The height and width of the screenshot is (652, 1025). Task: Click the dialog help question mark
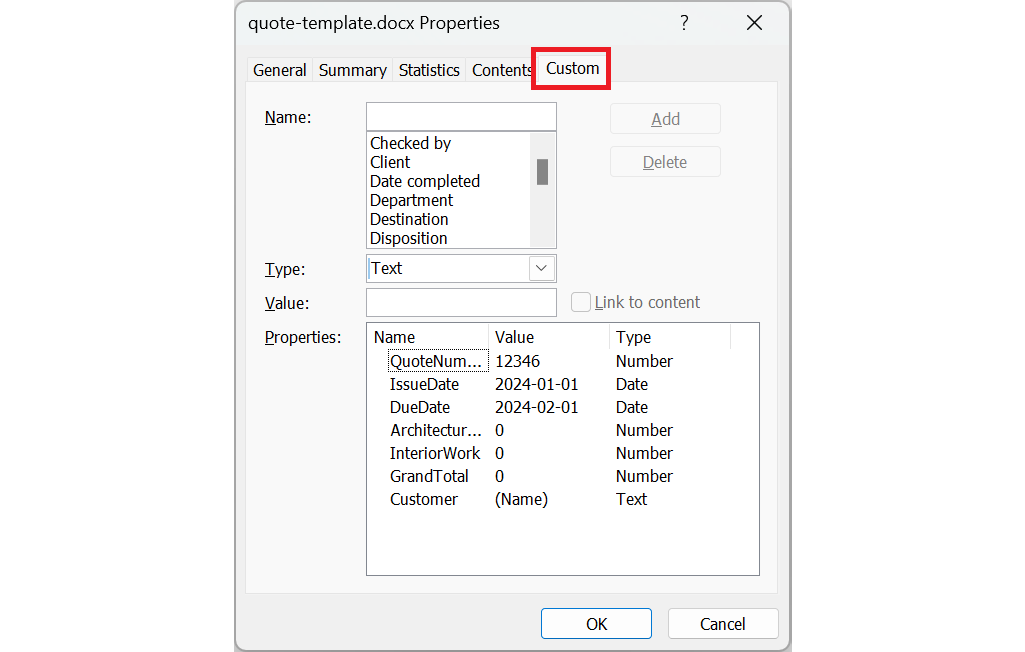(x=684, y=22)
